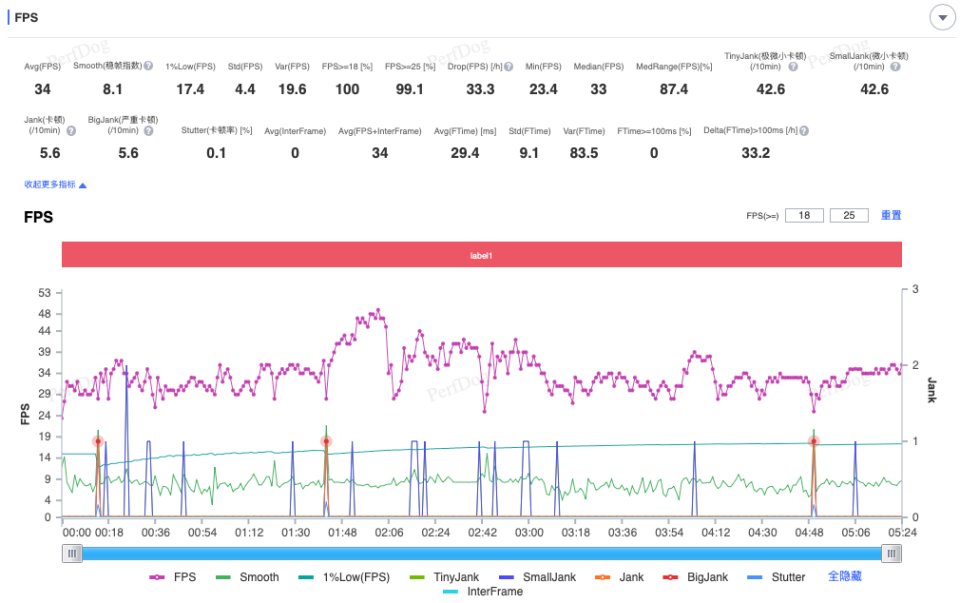The width and height of the screenshot is (960, 603).
Task: Expand the FPS panel dropdown arrow
Action: [942, 18]
